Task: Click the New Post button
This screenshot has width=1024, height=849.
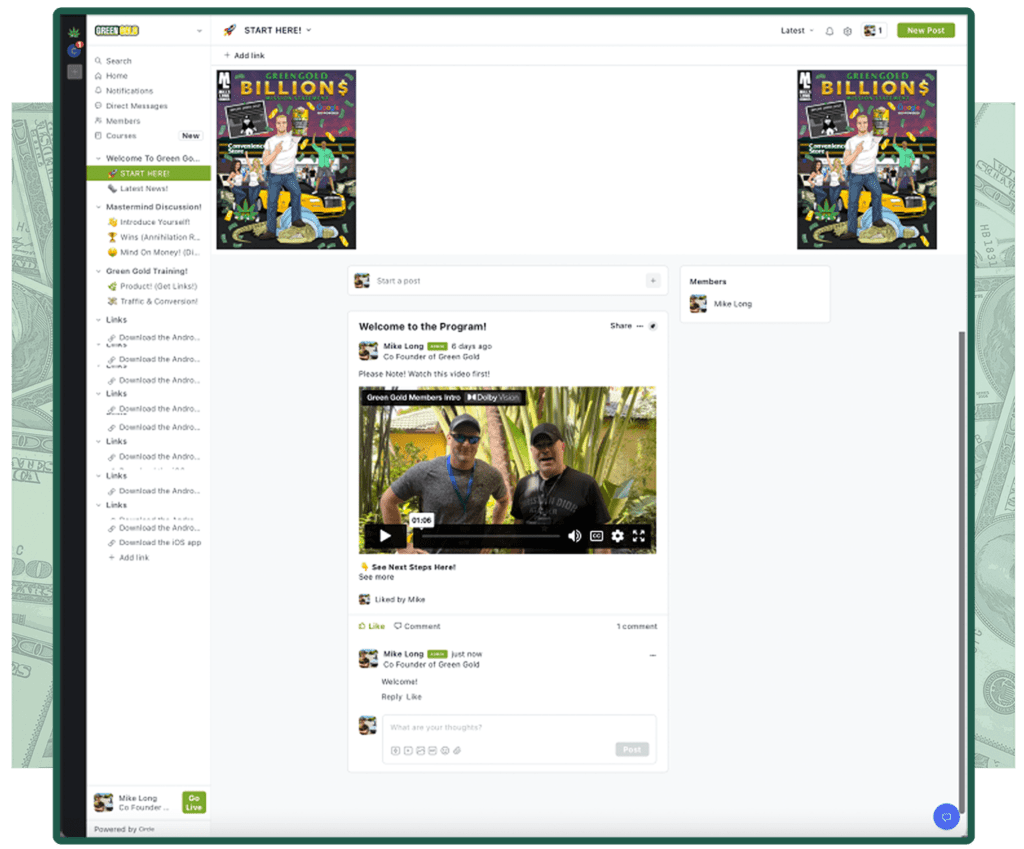Action: tap(925, 30)
